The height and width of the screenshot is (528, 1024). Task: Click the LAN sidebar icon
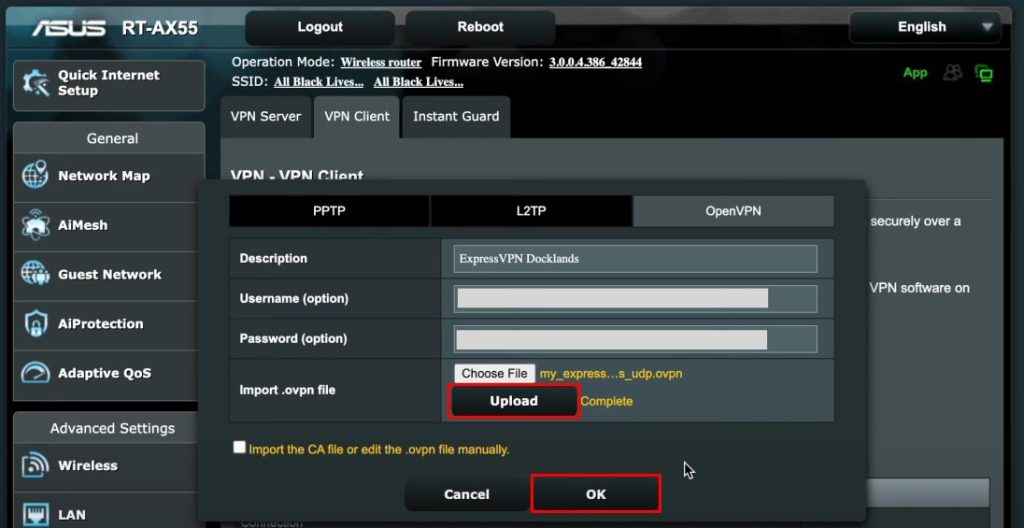(x=35, y=514)
